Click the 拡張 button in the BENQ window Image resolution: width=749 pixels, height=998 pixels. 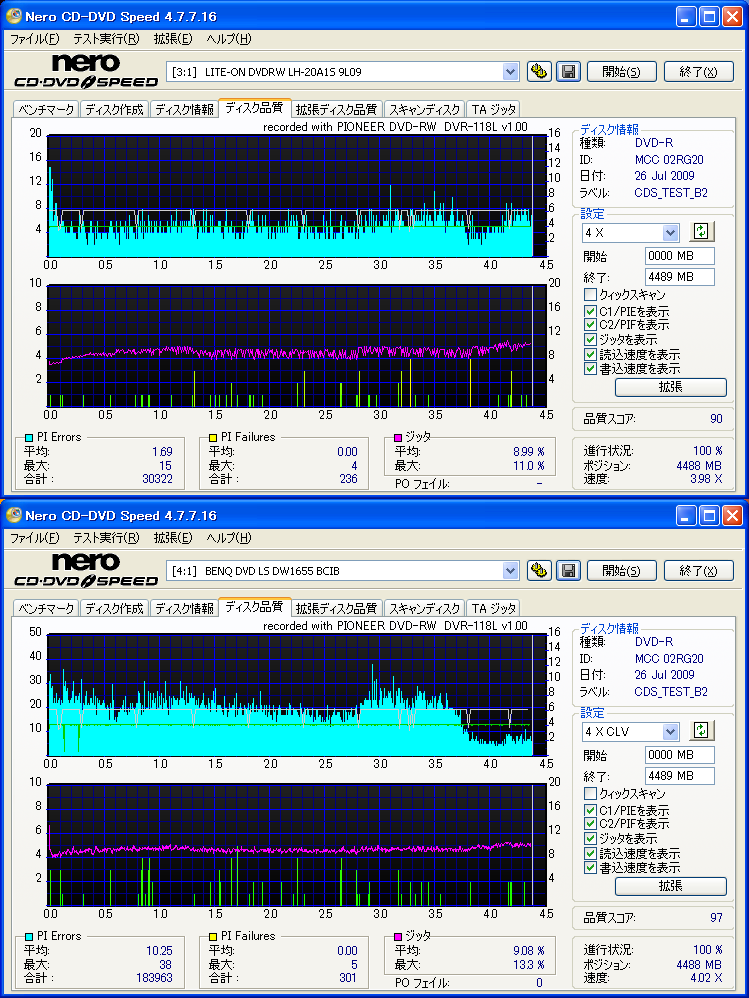click(x=671, y=885)
